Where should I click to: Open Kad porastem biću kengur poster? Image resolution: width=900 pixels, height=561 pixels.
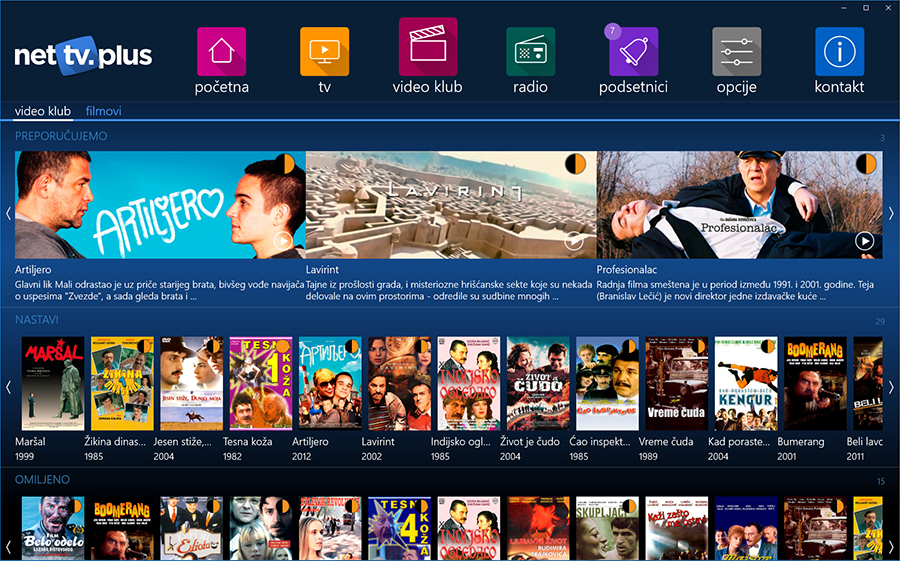[746, 384]
